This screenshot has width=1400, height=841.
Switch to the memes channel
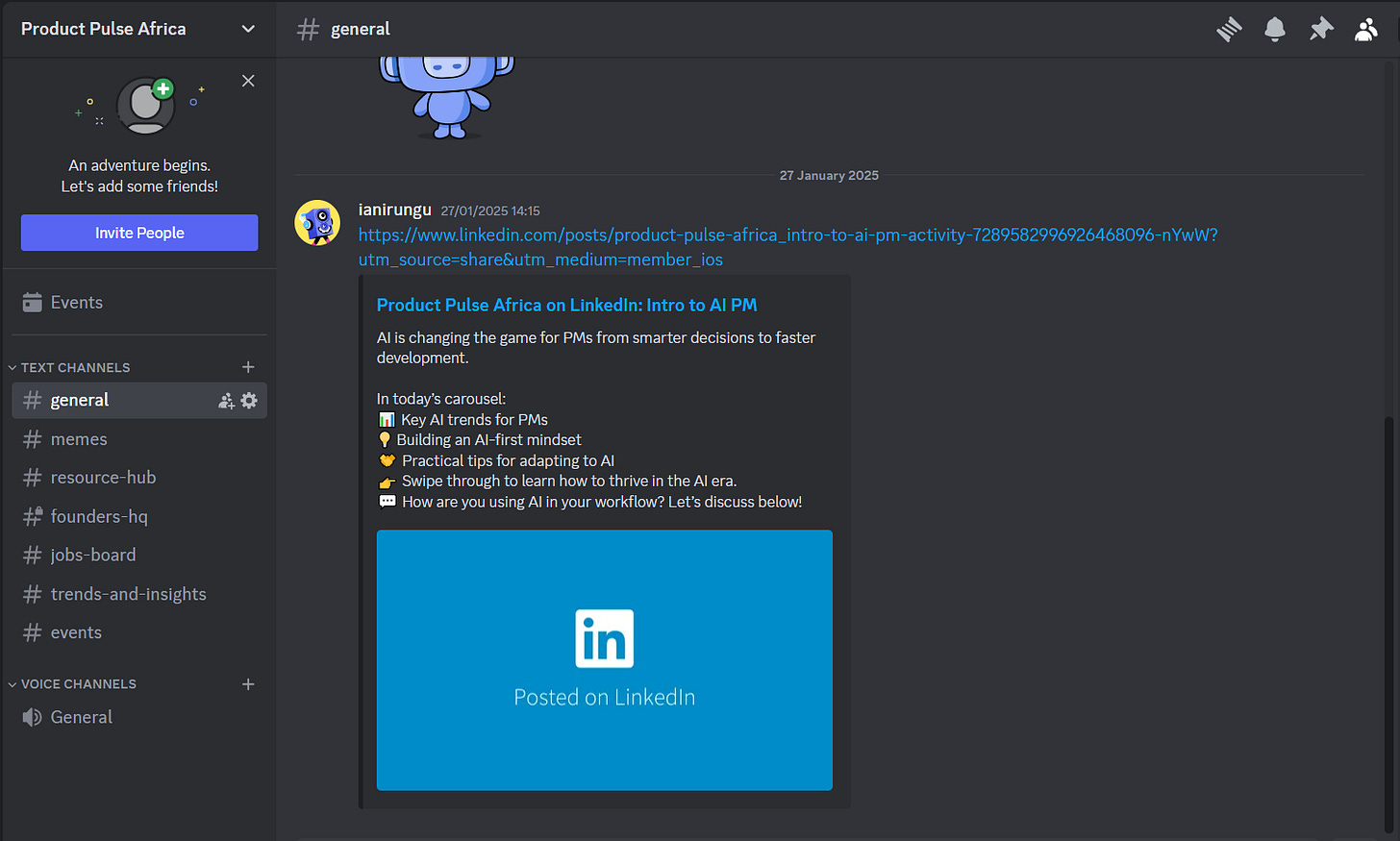pos(139,439)
